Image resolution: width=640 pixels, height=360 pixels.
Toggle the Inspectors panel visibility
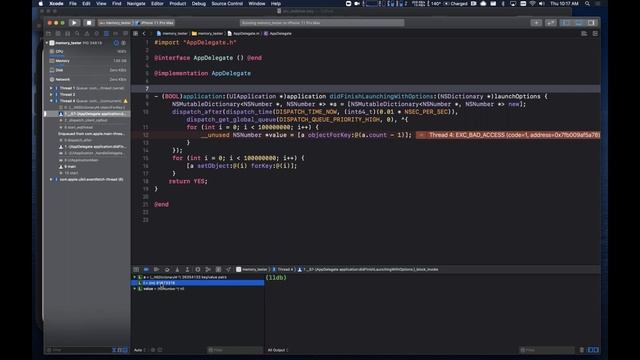coord(591,23)
